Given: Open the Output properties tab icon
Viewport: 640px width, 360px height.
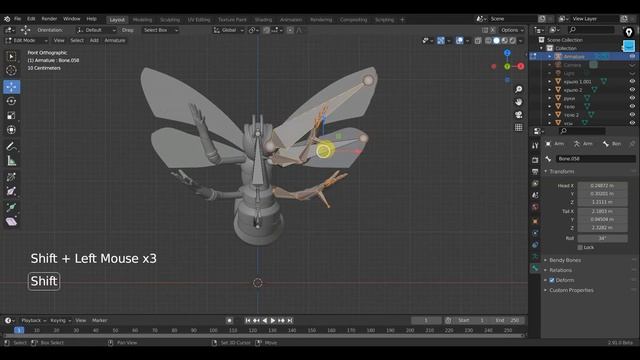Looking at the screenshot, I should [535, 171].
